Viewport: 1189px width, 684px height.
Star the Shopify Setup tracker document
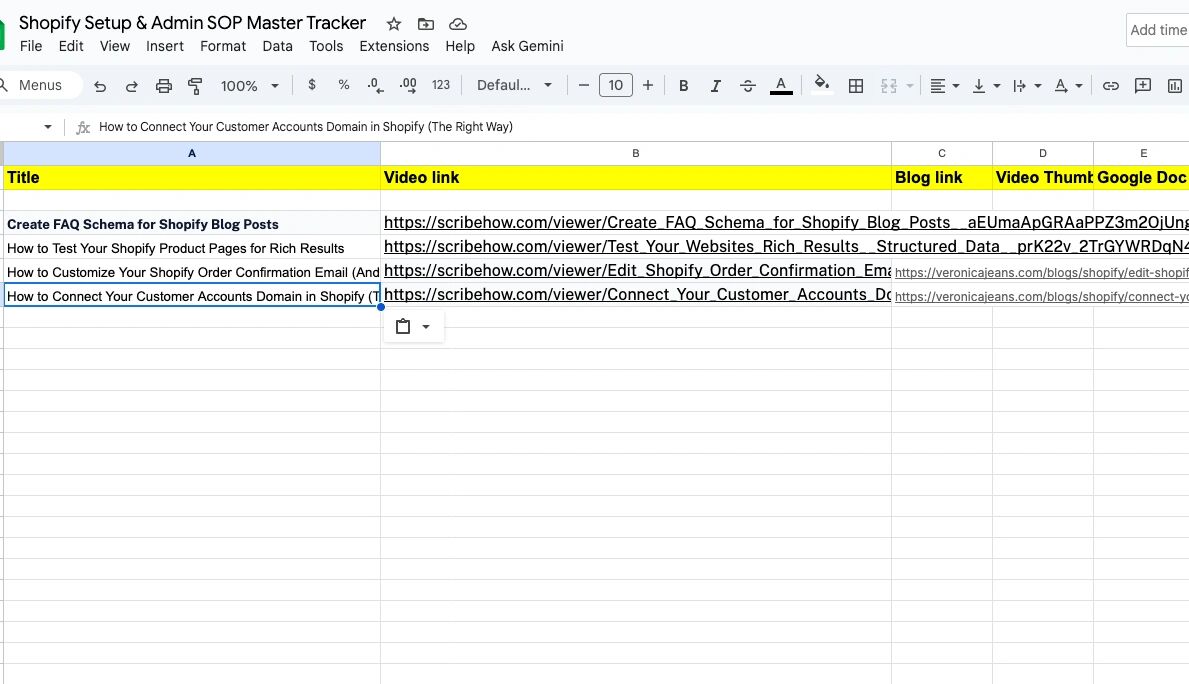(394, 24)
